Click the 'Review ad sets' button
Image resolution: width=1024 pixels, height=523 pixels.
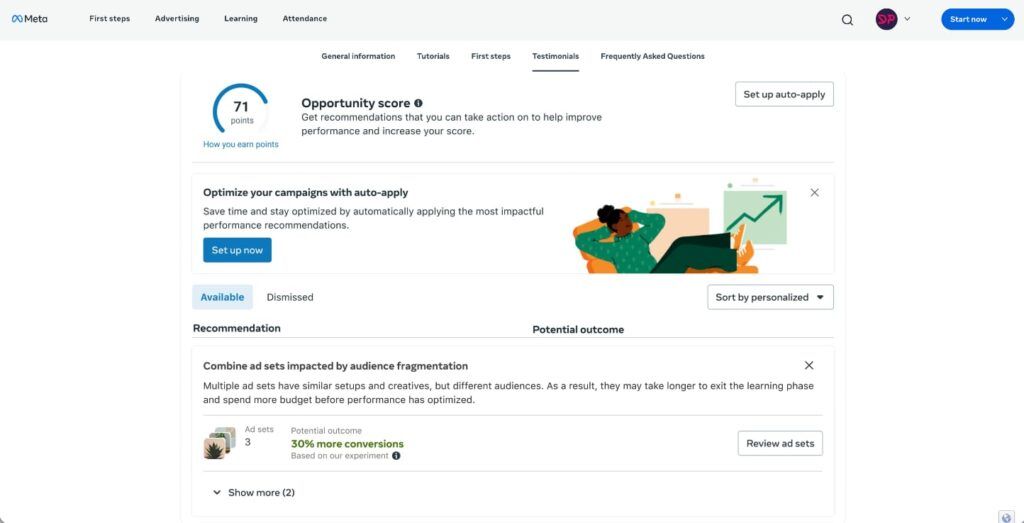pyautogui.click(x=780, y=443)
